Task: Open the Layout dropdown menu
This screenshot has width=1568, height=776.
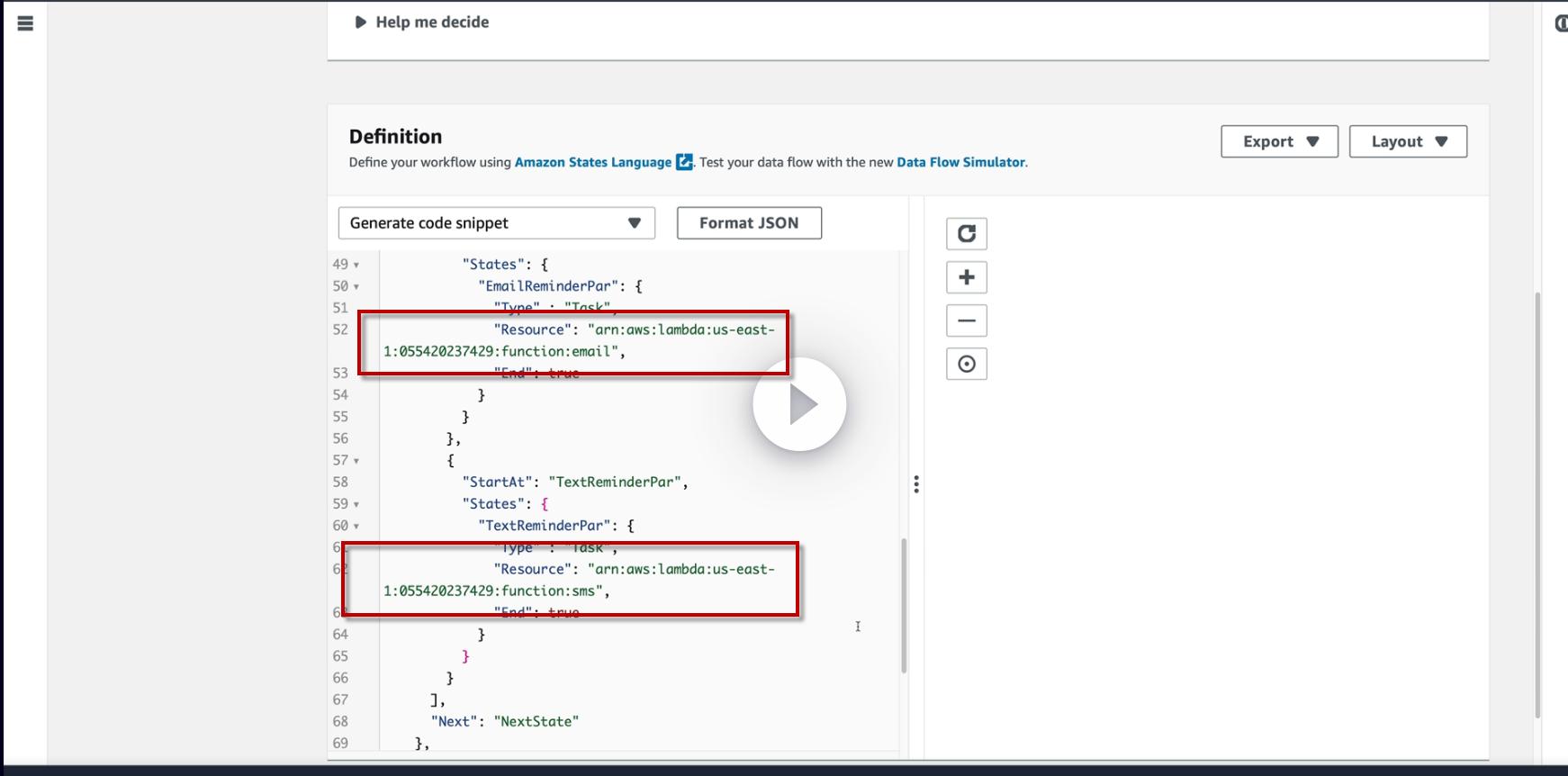Action: coord(1408,141)
